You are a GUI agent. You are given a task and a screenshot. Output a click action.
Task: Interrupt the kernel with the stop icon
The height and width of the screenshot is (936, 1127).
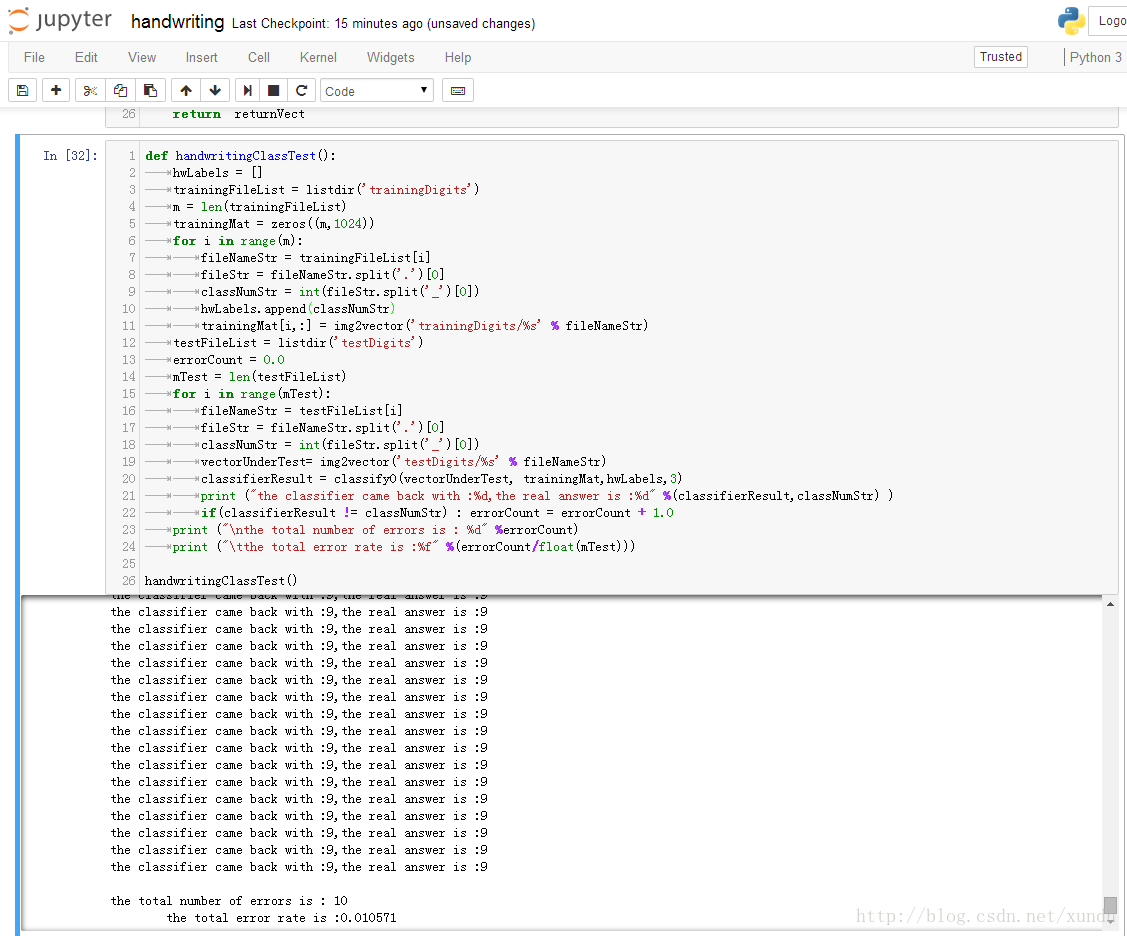273,91
